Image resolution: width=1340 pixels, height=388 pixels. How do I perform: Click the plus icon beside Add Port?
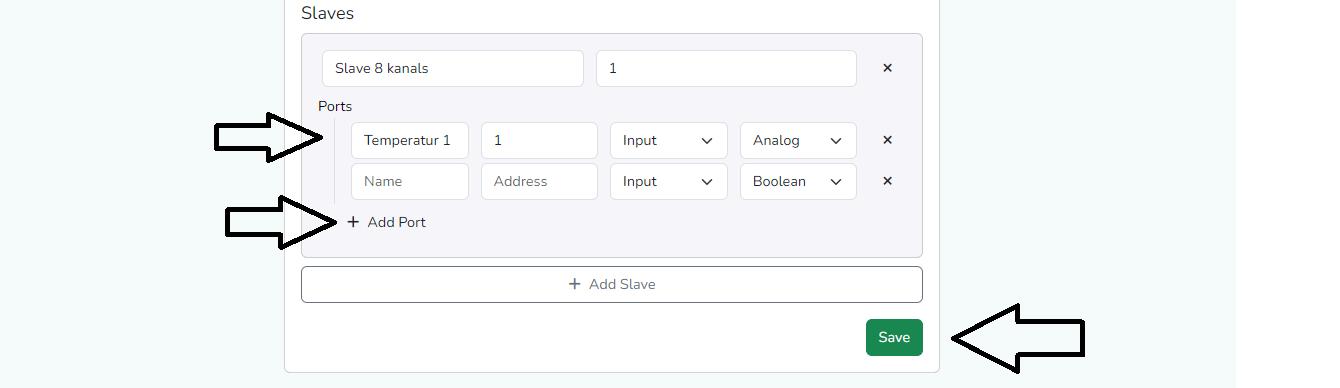[353, 222]
